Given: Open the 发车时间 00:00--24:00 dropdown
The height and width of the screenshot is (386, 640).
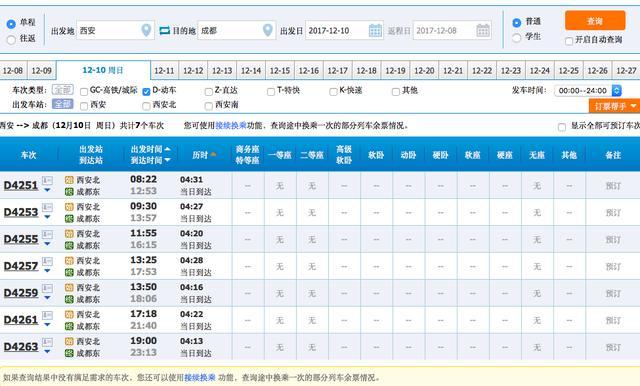Looking at the screenshot, I should click(x=587, y=91).
